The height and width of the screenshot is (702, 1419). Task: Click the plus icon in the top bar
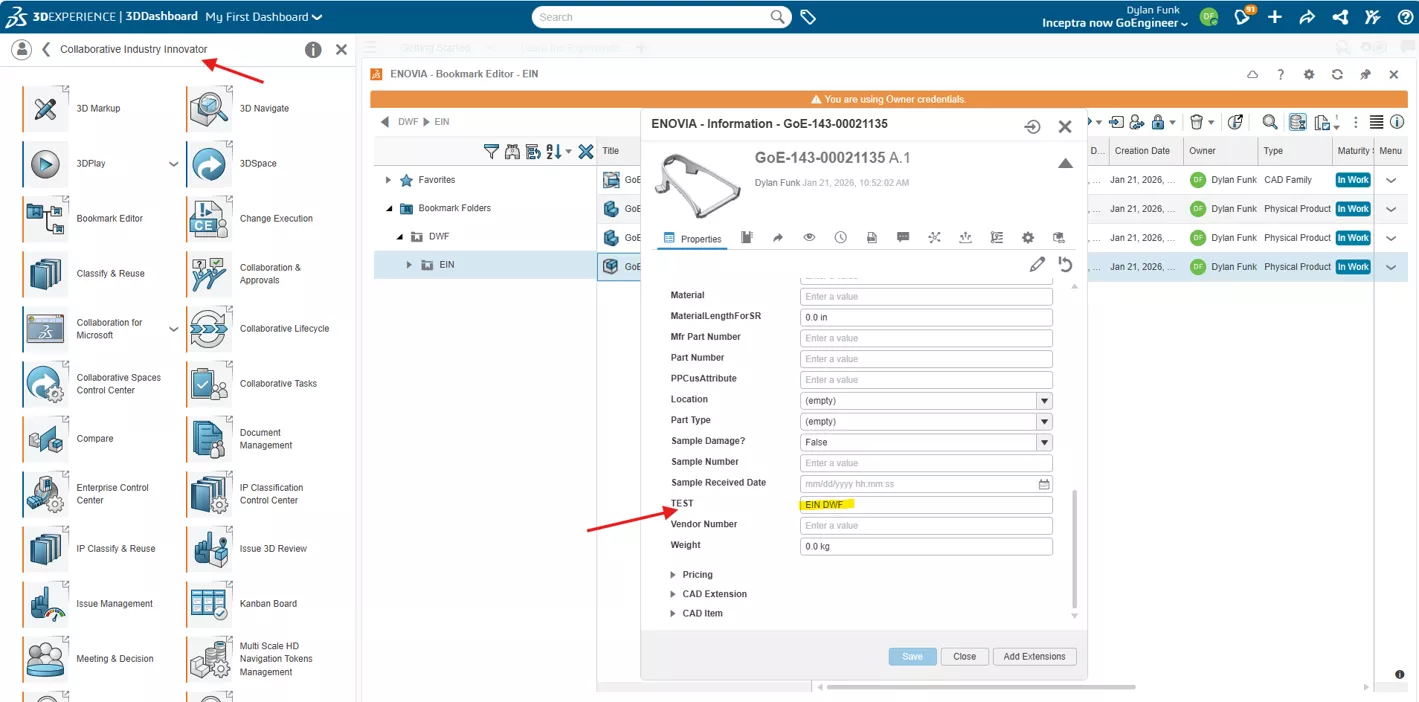coord(1275,17)
